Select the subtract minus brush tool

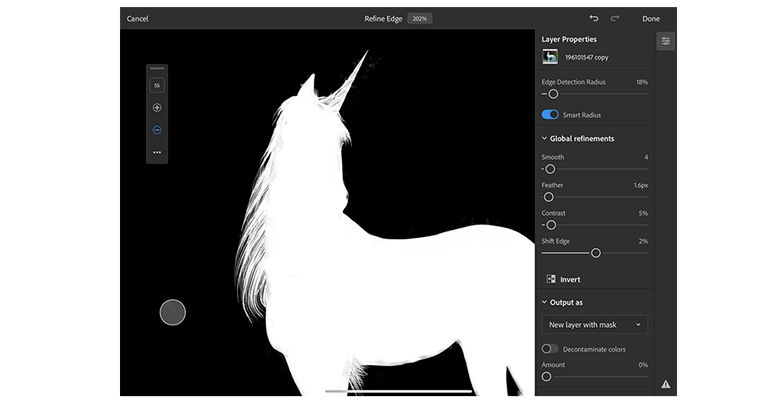pos(157,130)
